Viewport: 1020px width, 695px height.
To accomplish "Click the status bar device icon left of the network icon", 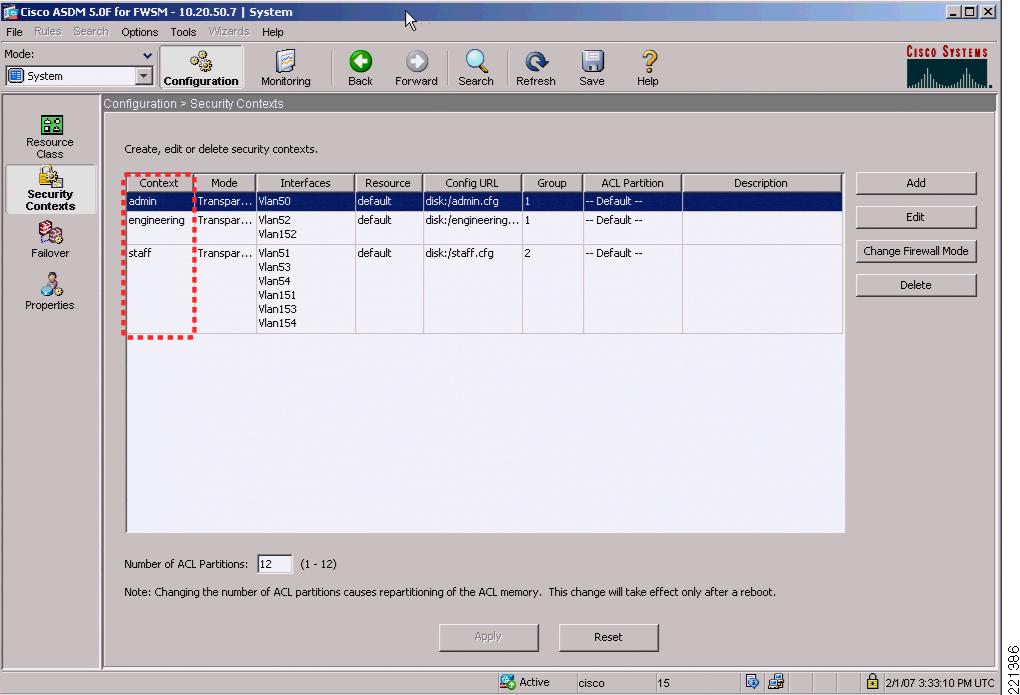I will (752, 682).
